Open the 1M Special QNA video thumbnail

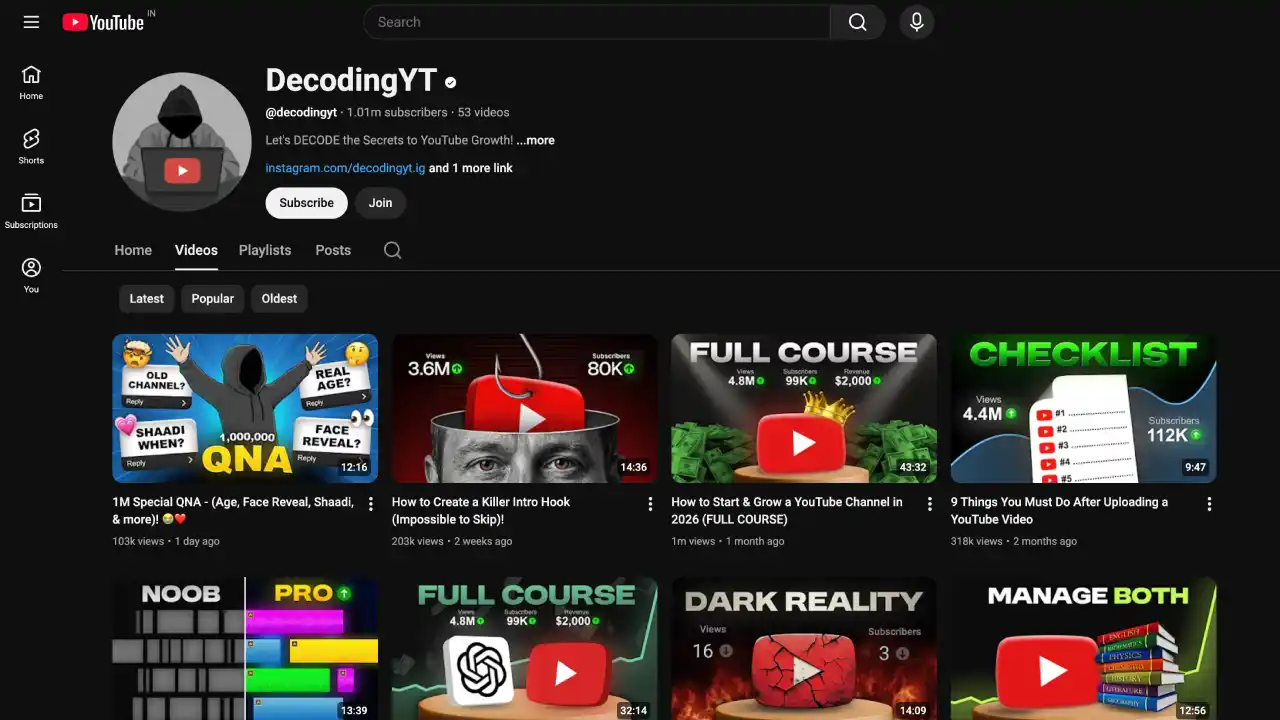tap(244, 408)
